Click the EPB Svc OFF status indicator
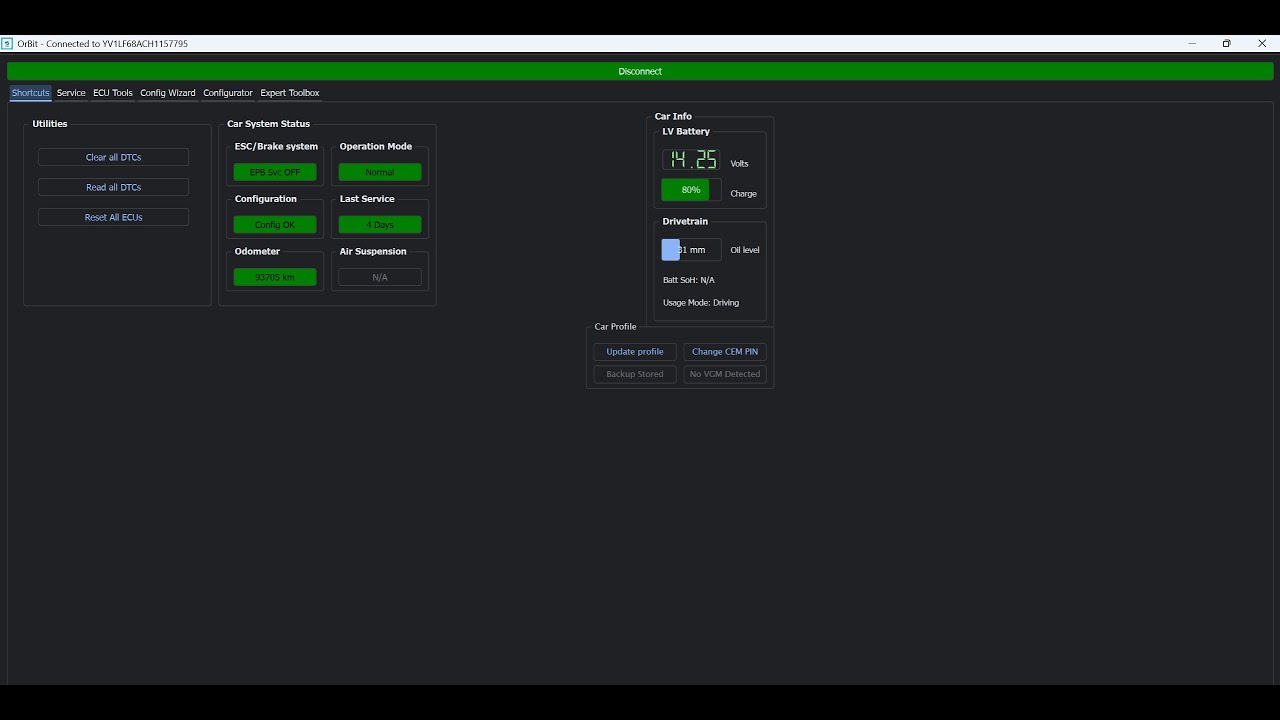1280x720 pixels. tap(275, 172)
